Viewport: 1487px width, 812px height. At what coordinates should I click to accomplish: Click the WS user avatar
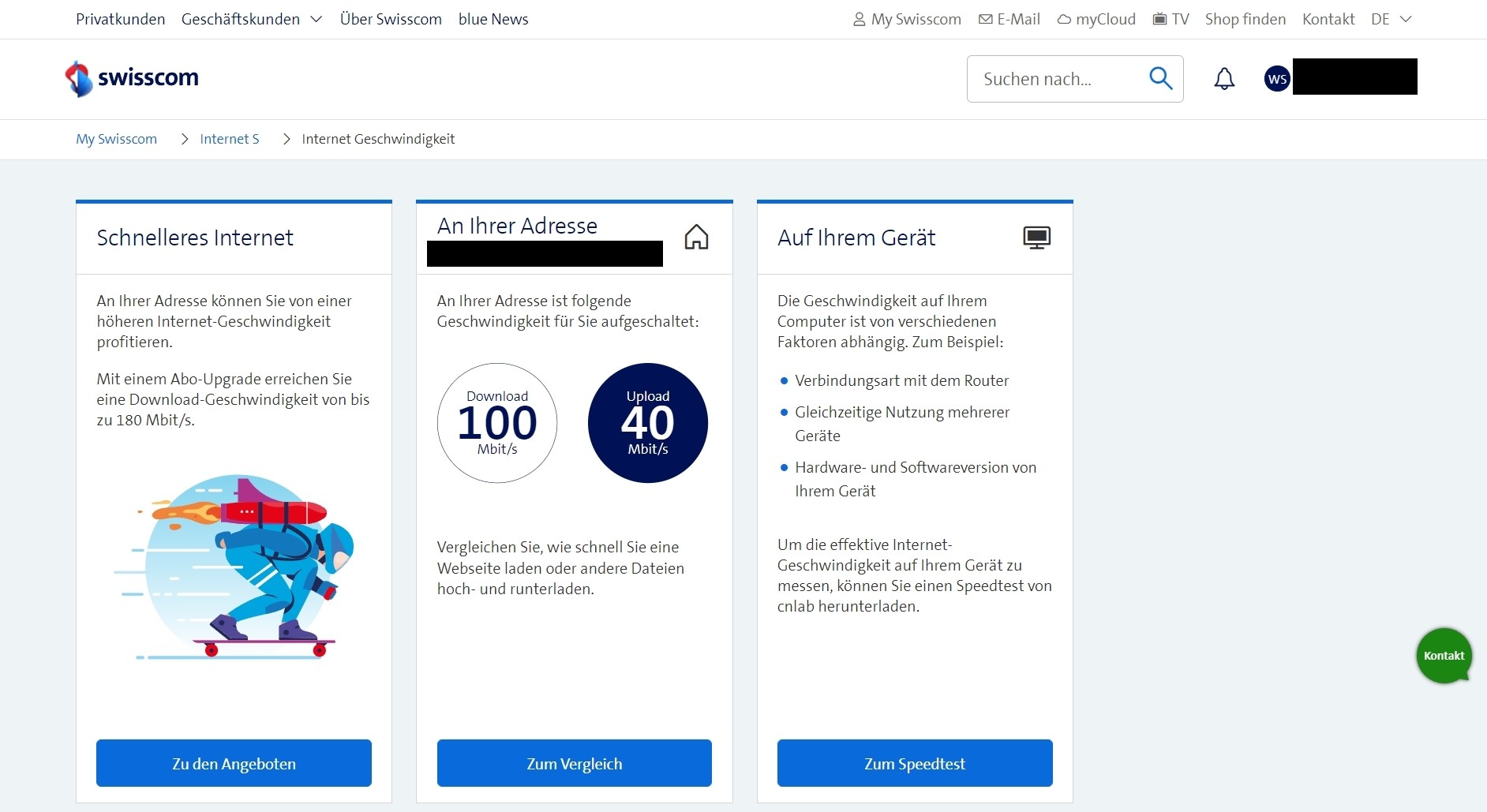(x=1277, y=79)
